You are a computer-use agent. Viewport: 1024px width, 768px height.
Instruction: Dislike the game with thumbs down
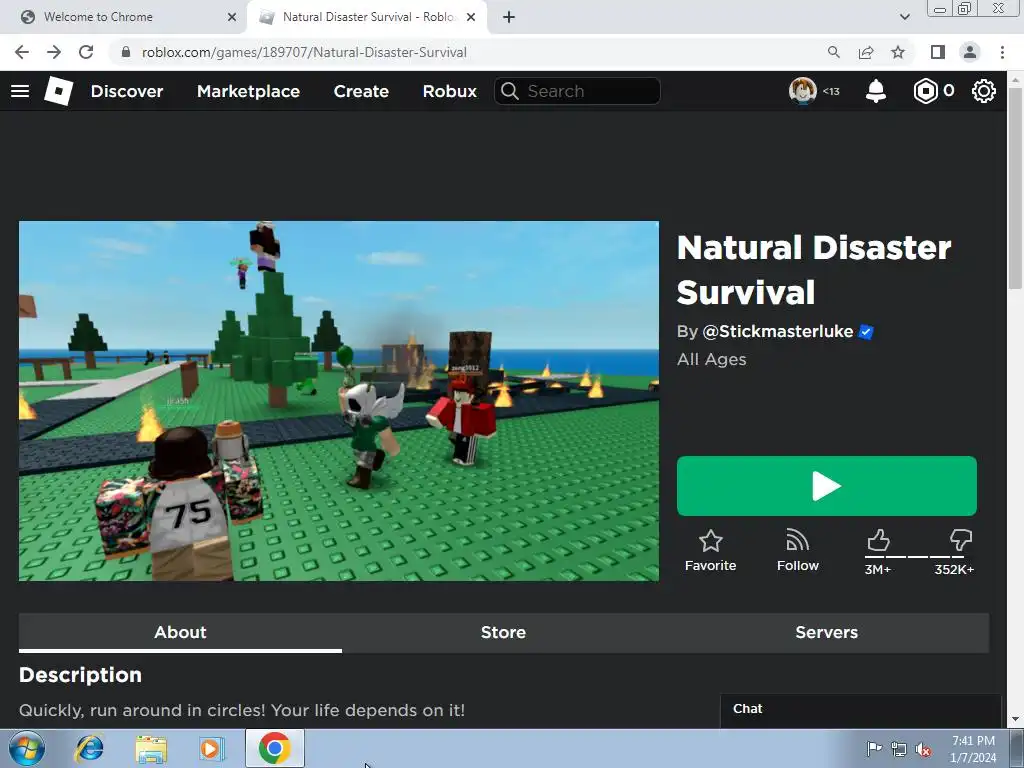coord(961,541)
